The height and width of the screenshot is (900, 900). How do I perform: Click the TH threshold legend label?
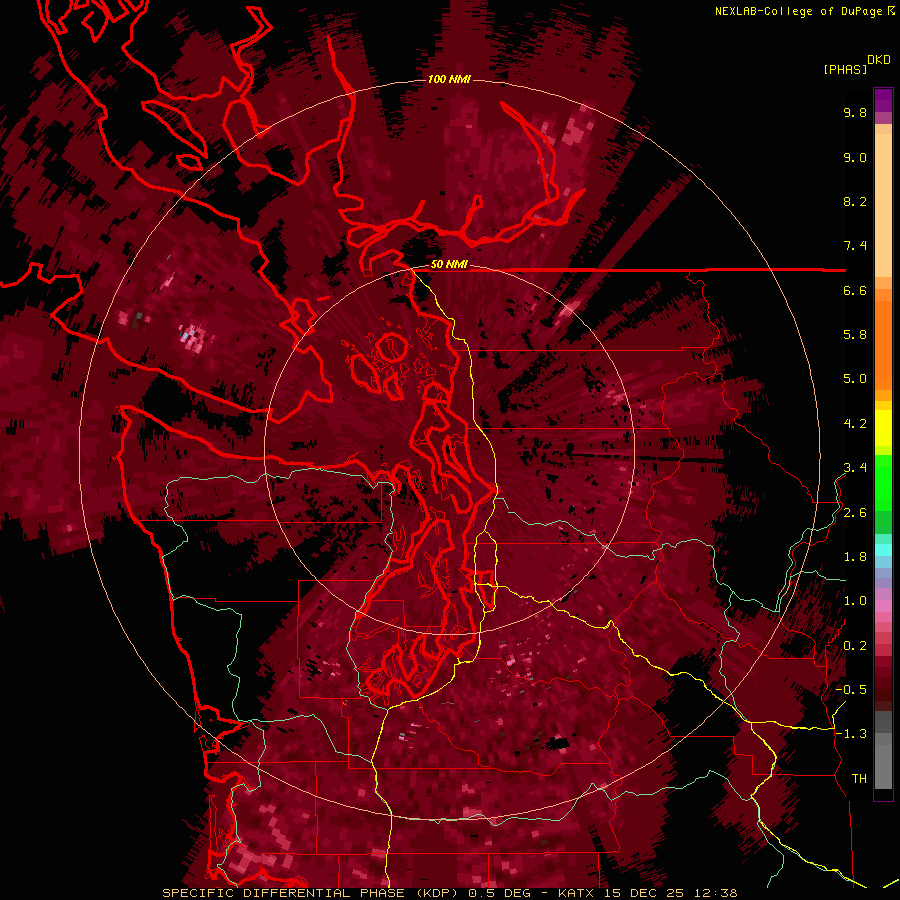pos(859,779)
